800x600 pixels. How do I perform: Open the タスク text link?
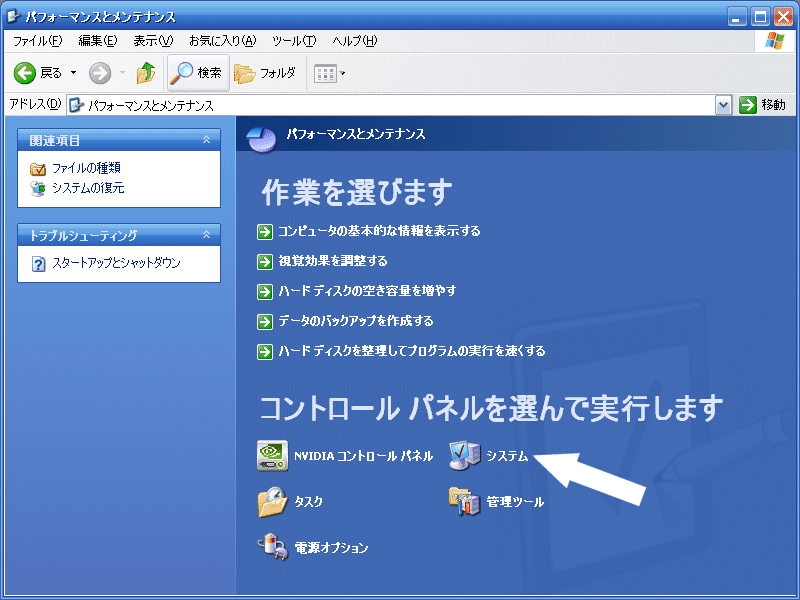click(x=309, y=502)
